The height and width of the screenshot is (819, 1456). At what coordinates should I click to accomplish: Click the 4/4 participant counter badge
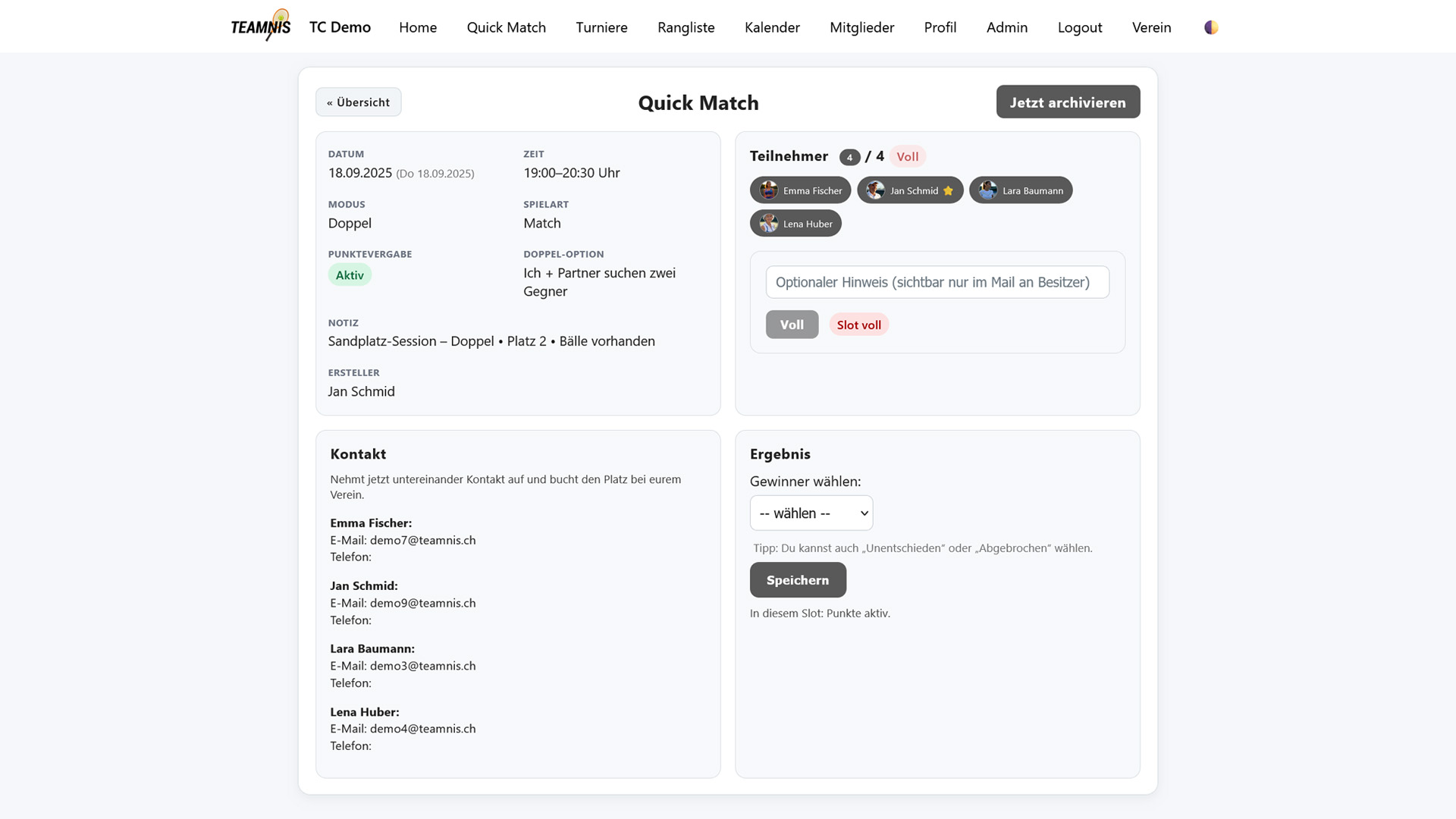(849, 157)
